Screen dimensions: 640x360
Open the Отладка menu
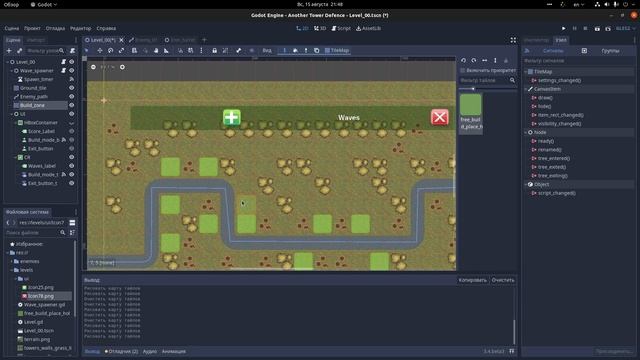(x=55, y=29)
